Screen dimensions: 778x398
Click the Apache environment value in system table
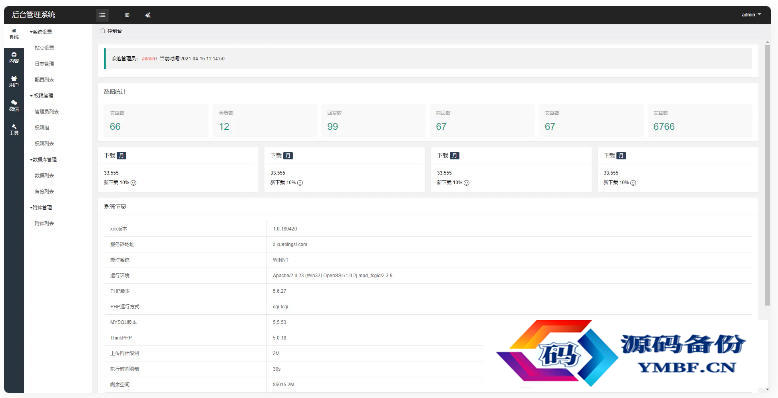[332, 275]
